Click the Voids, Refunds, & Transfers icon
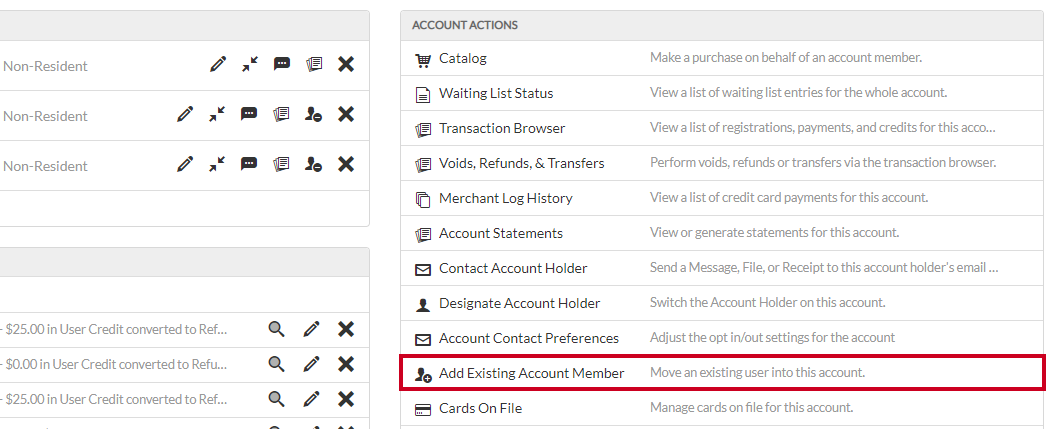Screen dimensions: 1053x429 click(422, 164)
